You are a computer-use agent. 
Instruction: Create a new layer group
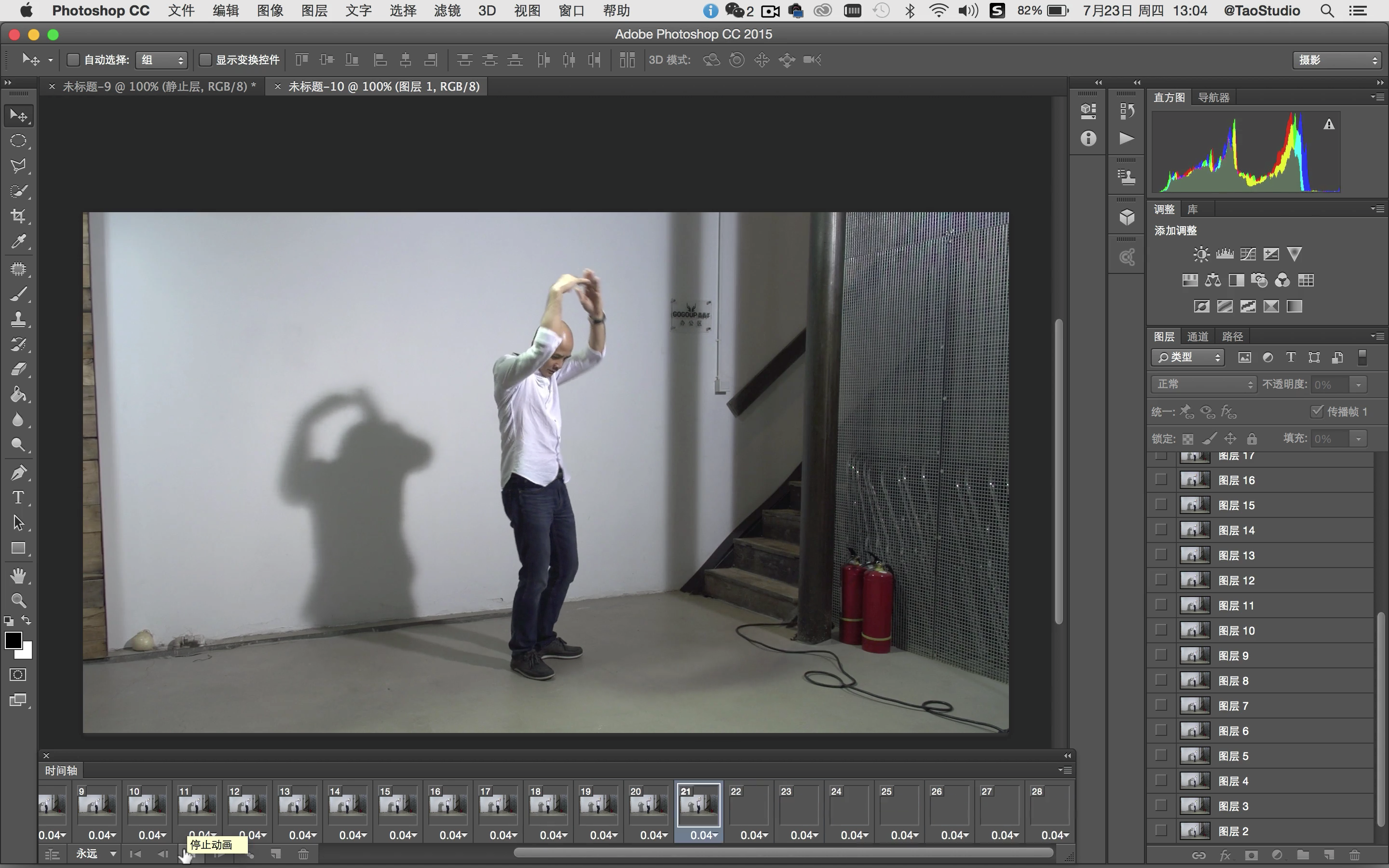(1302, 855)
